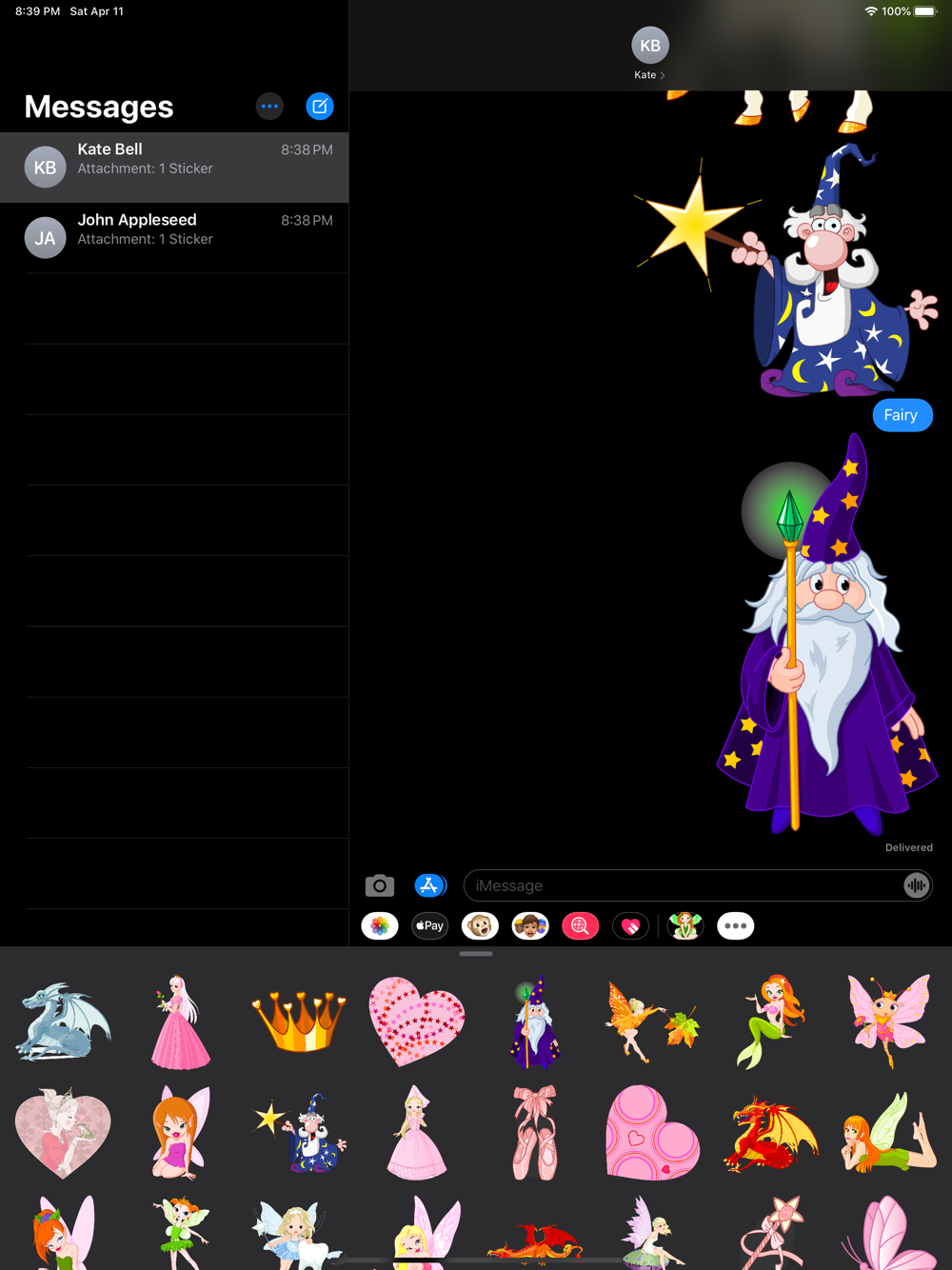
Task: Open Digital Touch heart app icon
Action: (x=630, y=925)
